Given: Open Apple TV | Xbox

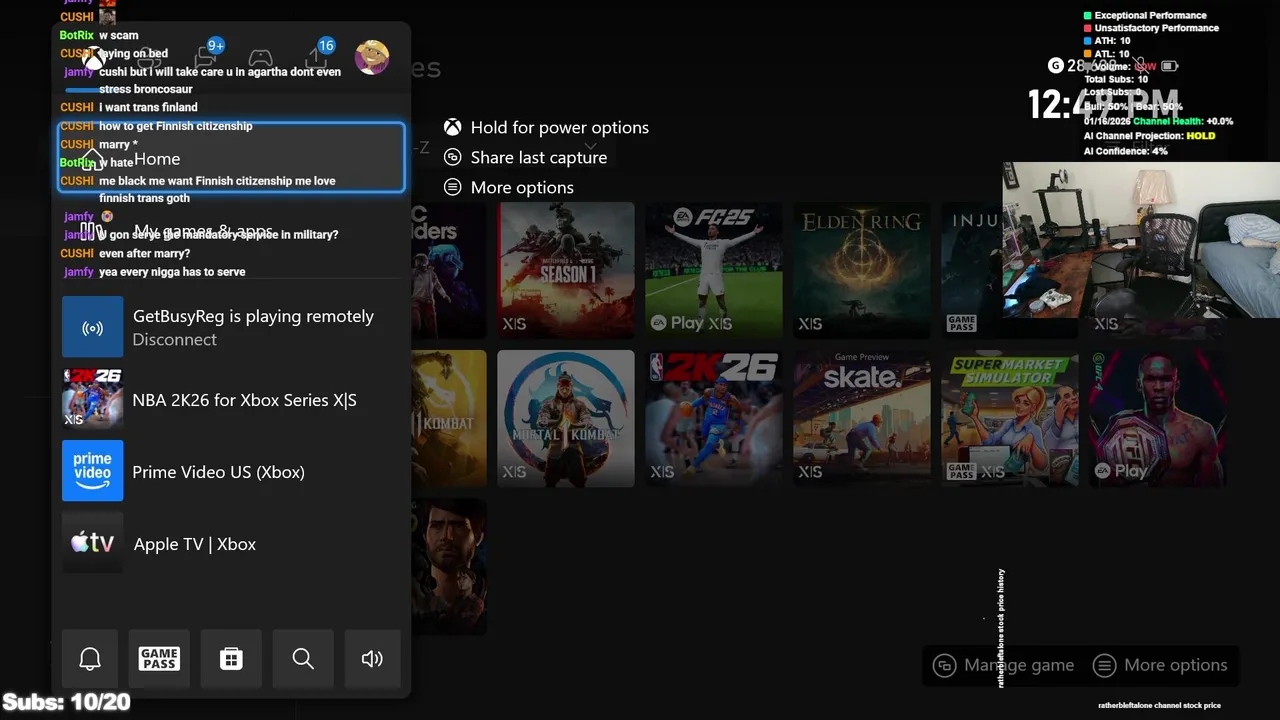Looking at the screenshot, I should (231, 543).
